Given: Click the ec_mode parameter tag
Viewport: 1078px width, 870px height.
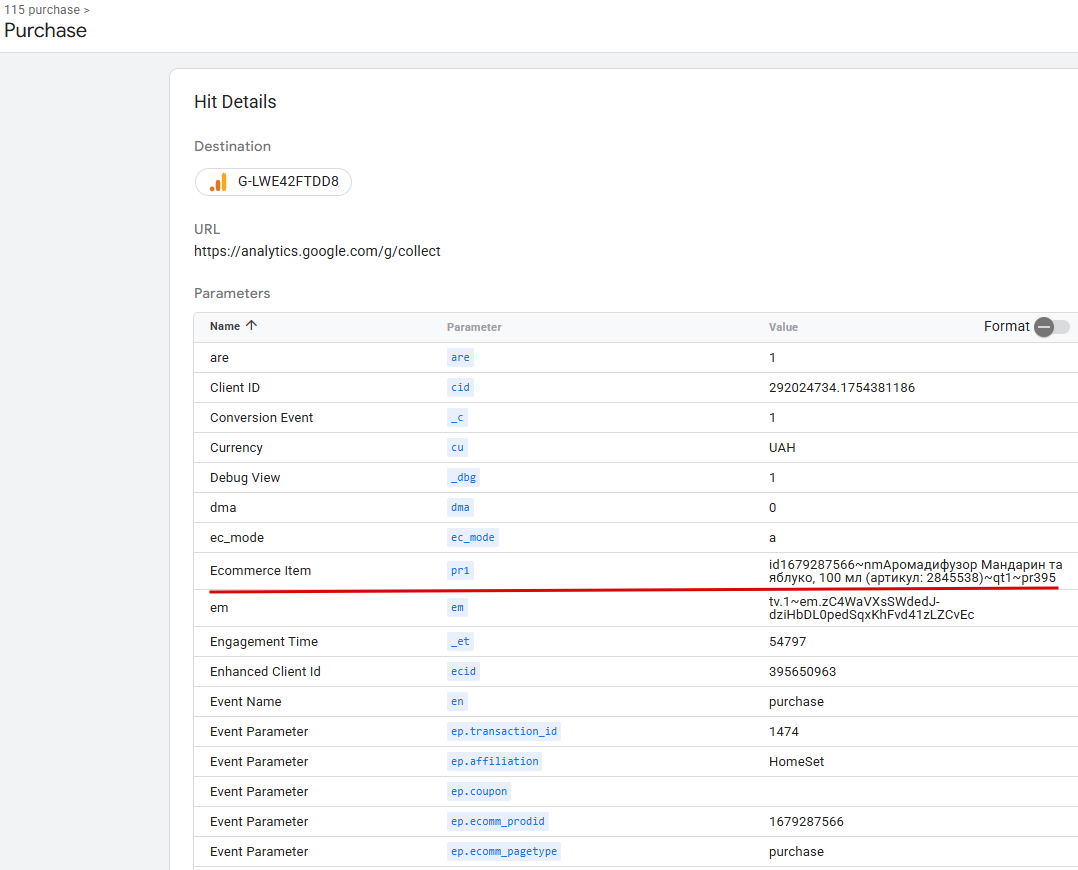Looking at the screenshot, I should click(x=472, y=537).
